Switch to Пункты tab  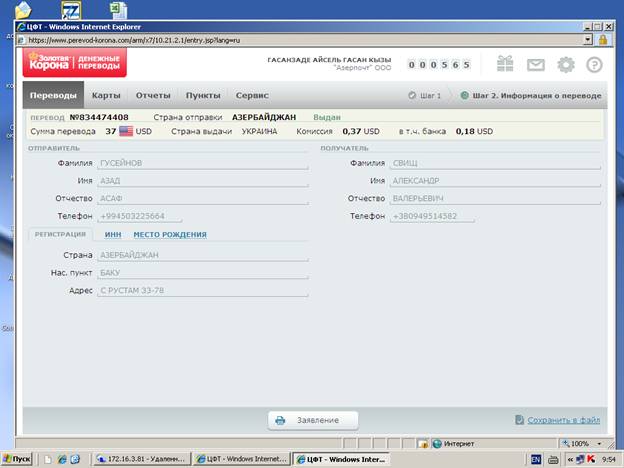(203, 95)
